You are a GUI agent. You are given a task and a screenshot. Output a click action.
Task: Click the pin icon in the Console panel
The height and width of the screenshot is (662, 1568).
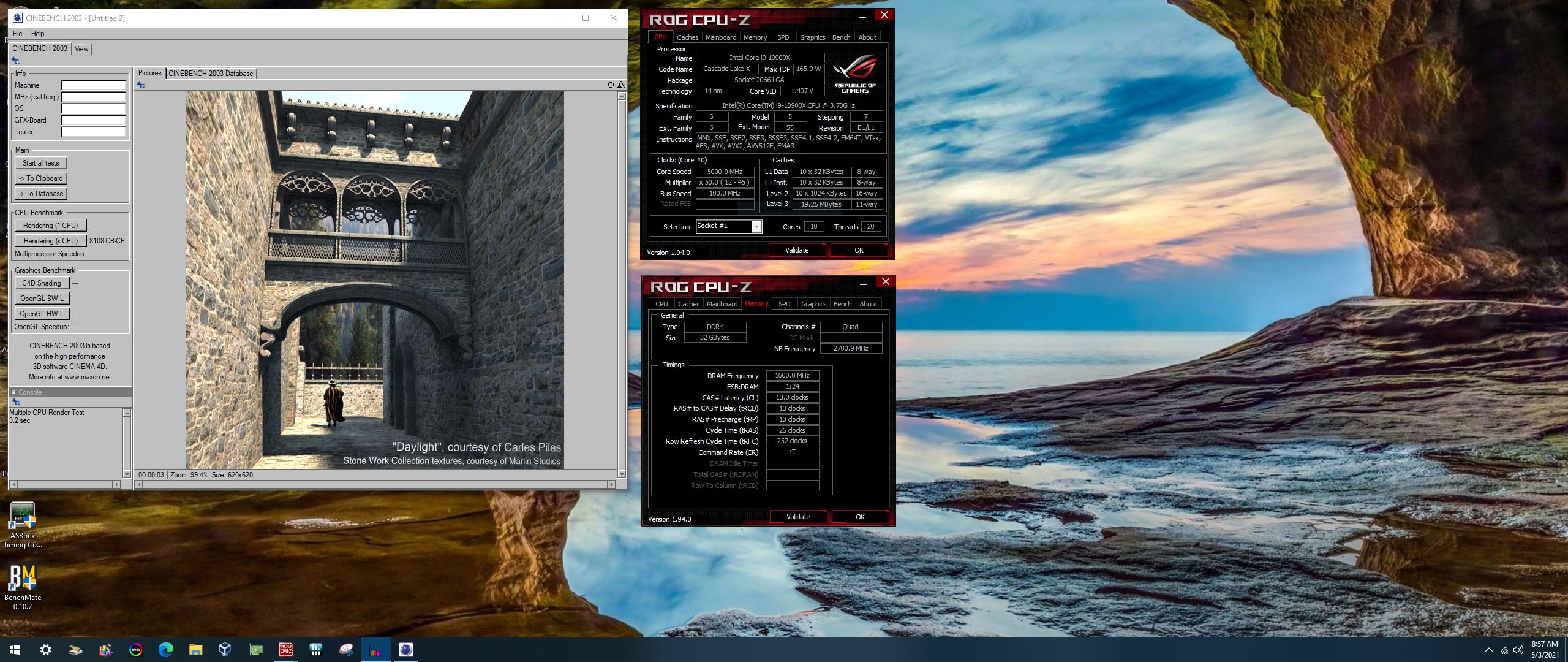(16, 402)
